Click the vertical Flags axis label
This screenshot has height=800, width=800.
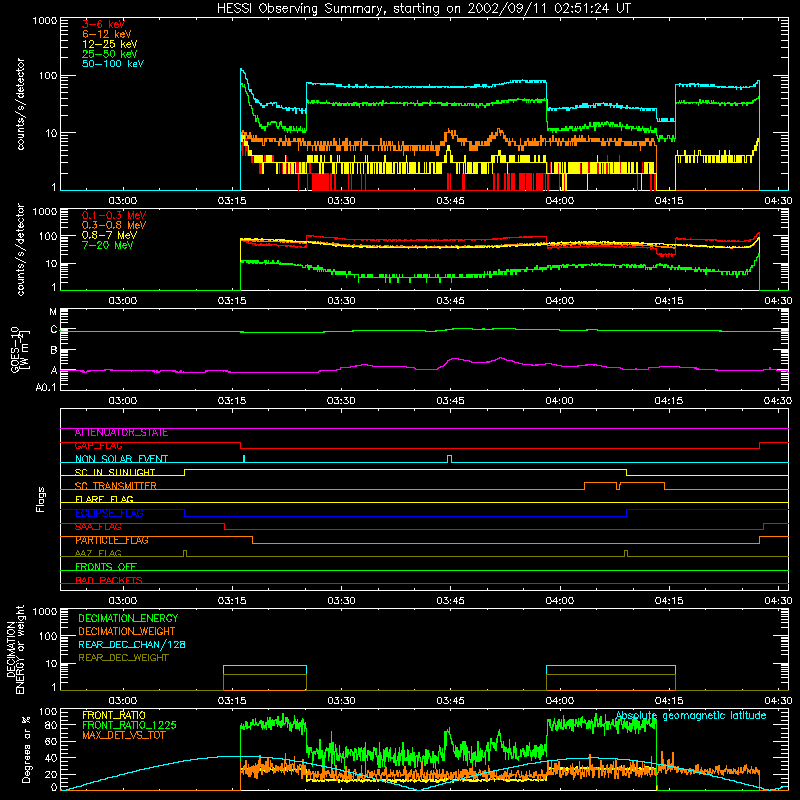(x=41, y=499)
